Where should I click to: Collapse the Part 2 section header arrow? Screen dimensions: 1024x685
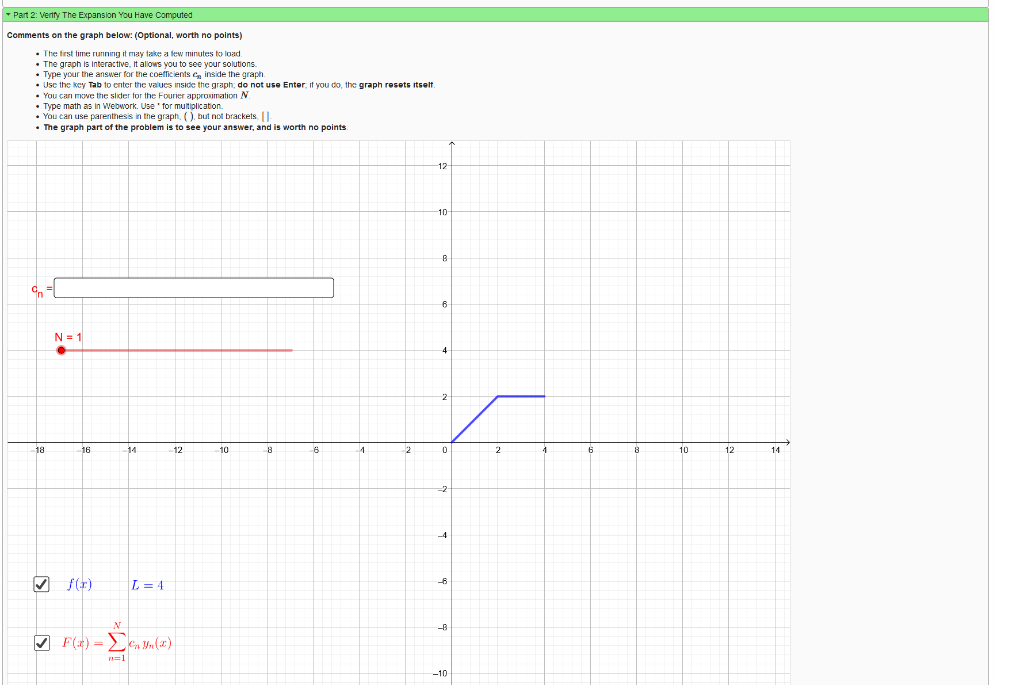click(x=8, y=14)
